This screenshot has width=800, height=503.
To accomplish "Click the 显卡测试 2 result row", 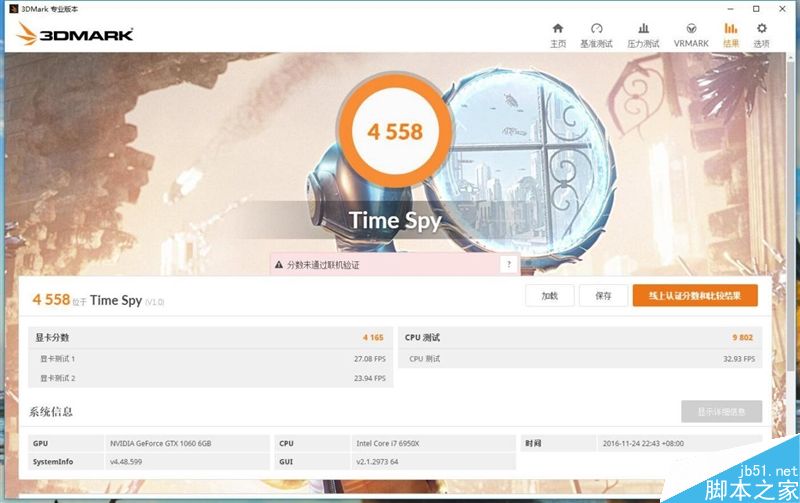I will click(211, 378).
